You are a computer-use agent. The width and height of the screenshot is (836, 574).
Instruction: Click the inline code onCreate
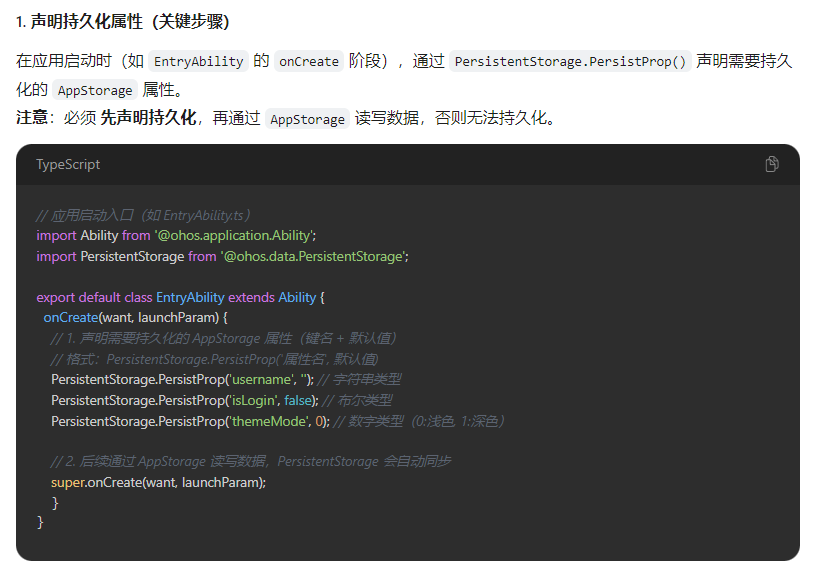click(309, 61)
